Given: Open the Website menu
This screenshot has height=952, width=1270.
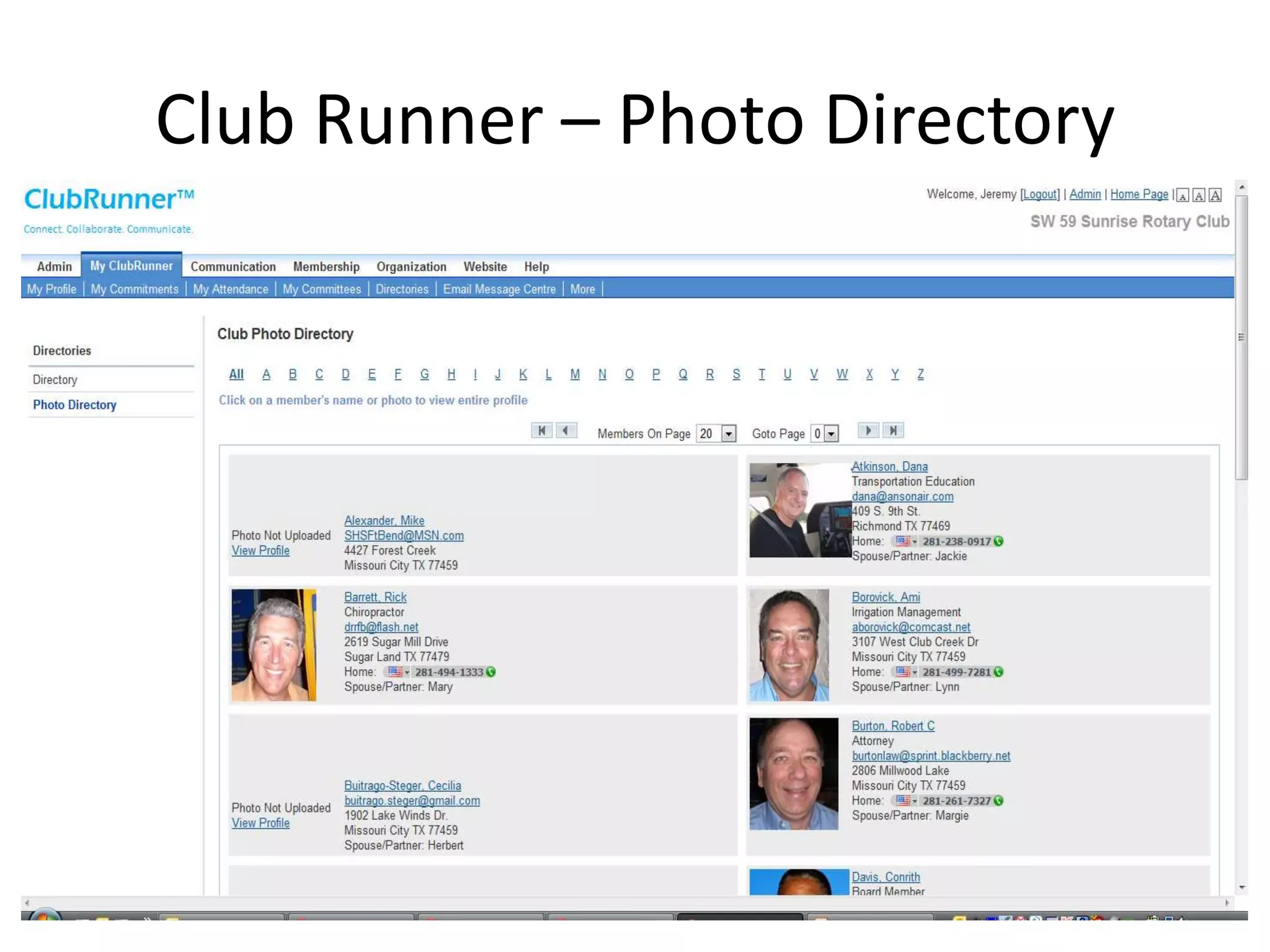Looking at the screenshot, I should [x=486, y=267].
